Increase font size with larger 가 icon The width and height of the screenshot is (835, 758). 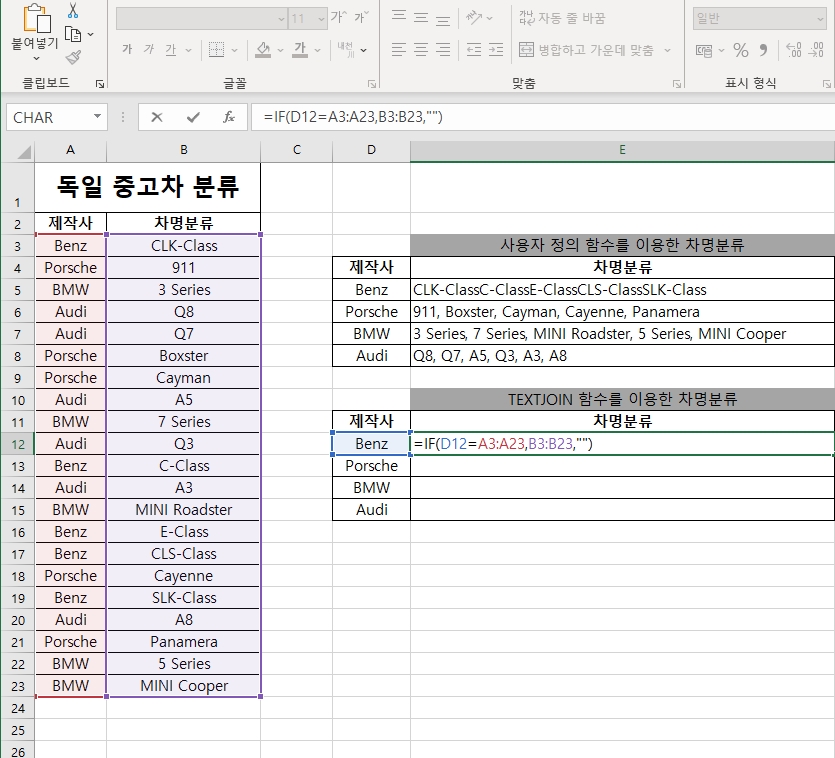[x=338, y=18]
